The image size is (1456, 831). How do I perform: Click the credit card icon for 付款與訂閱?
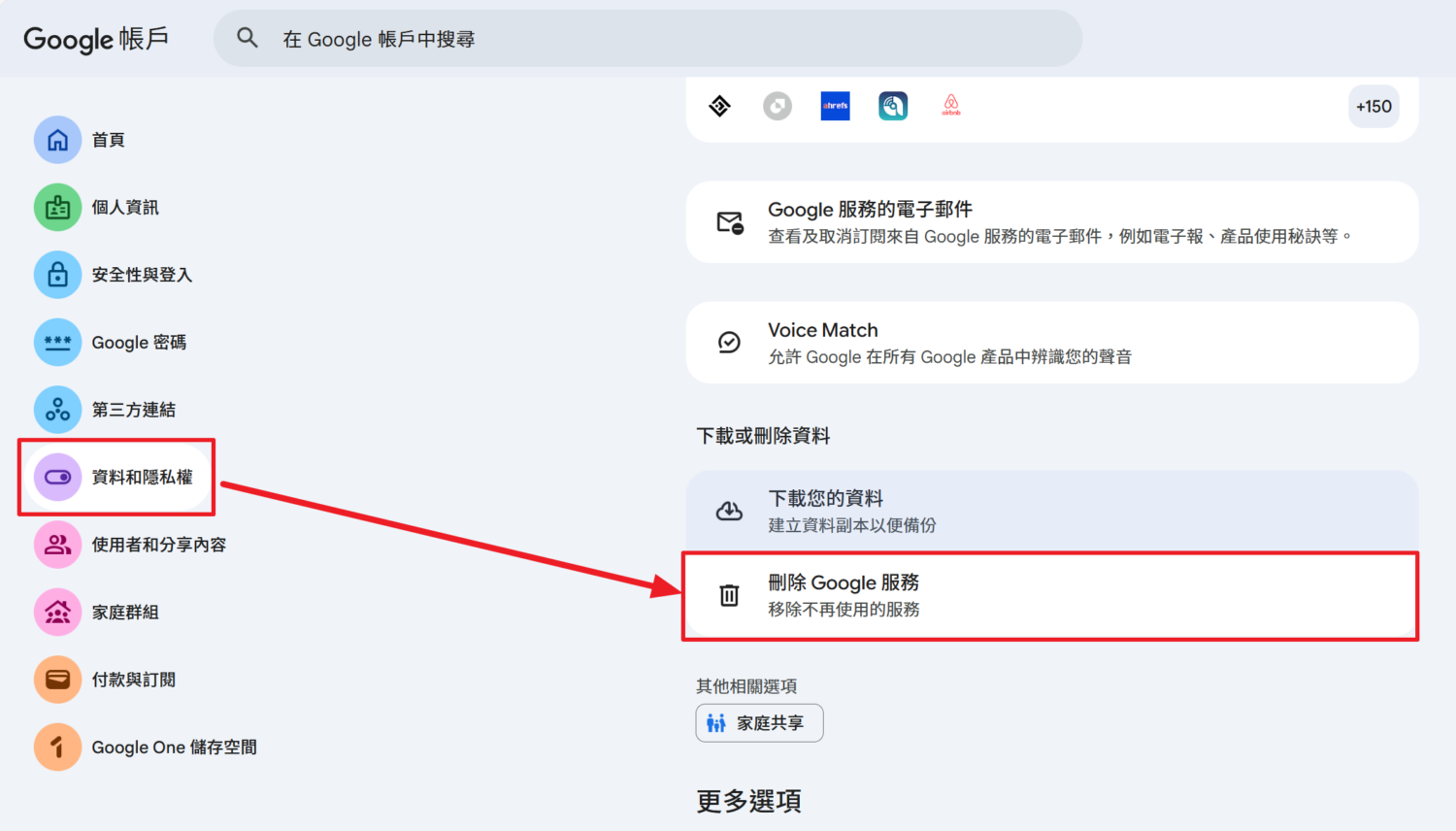tap(58, 680)
